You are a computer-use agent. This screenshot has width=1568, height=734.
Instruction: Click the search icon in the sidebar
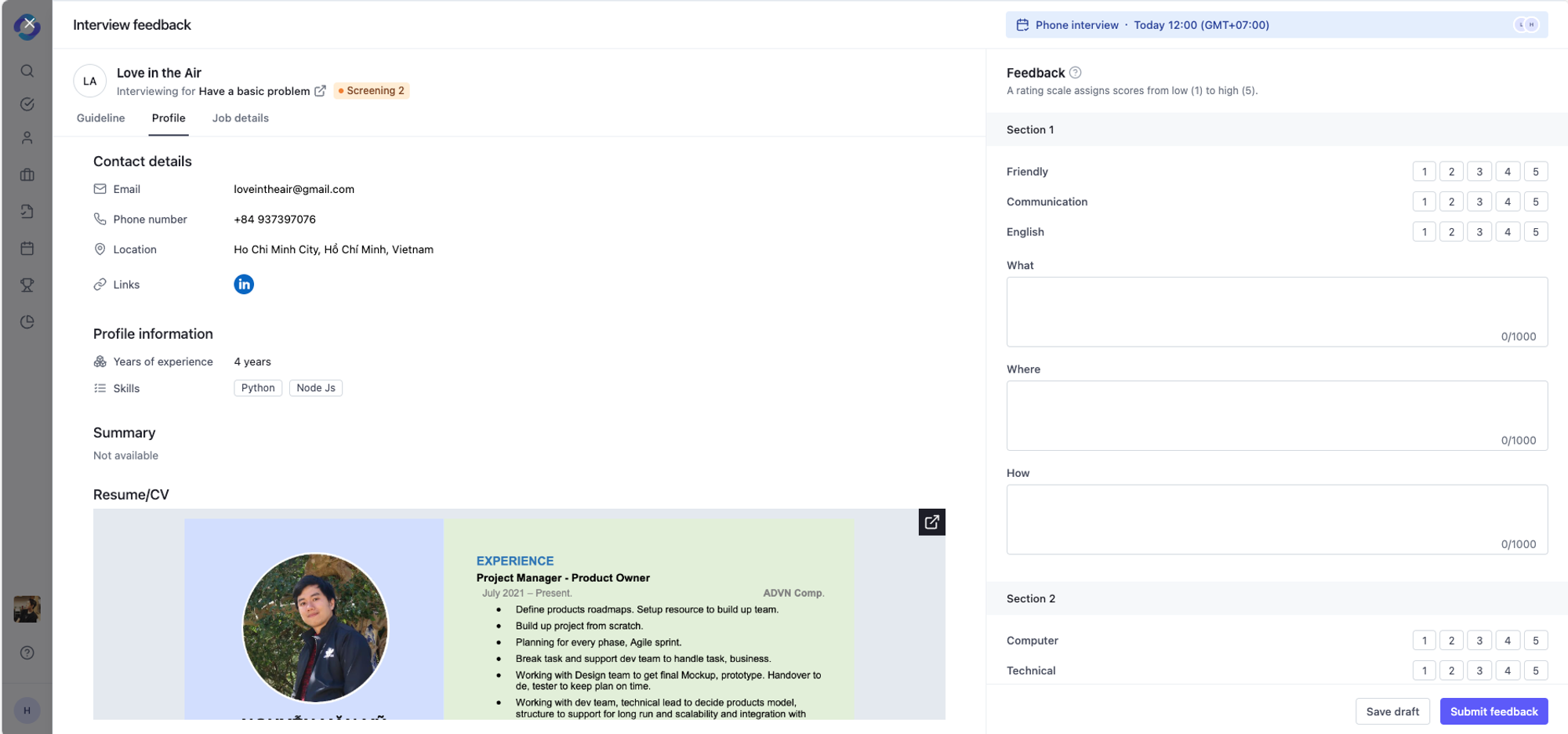(27, 71)
